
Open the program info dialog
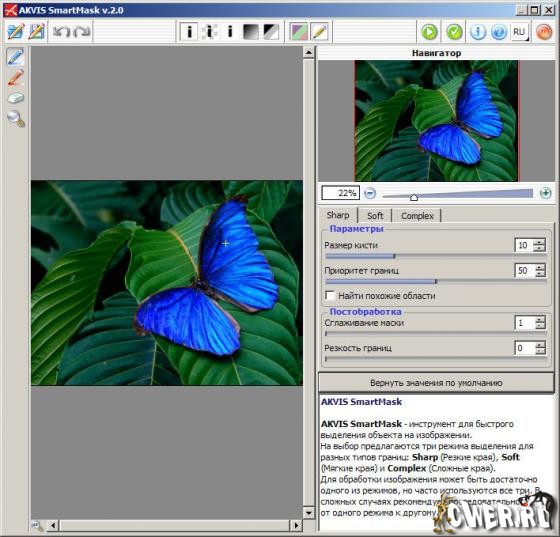coord(478,32)
